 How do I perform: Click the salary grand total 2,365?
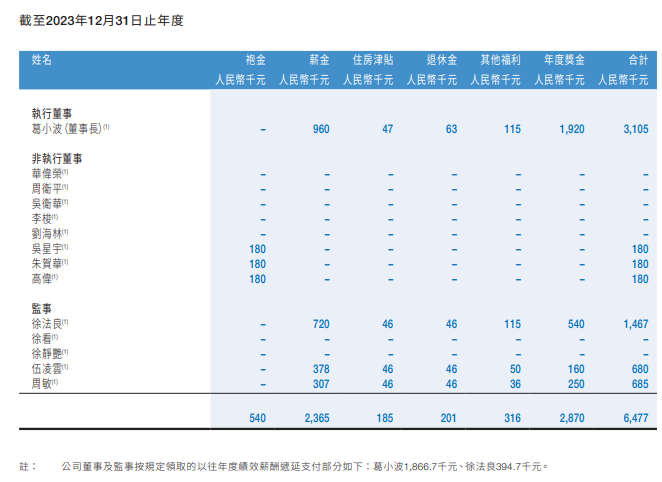[317, 418]
